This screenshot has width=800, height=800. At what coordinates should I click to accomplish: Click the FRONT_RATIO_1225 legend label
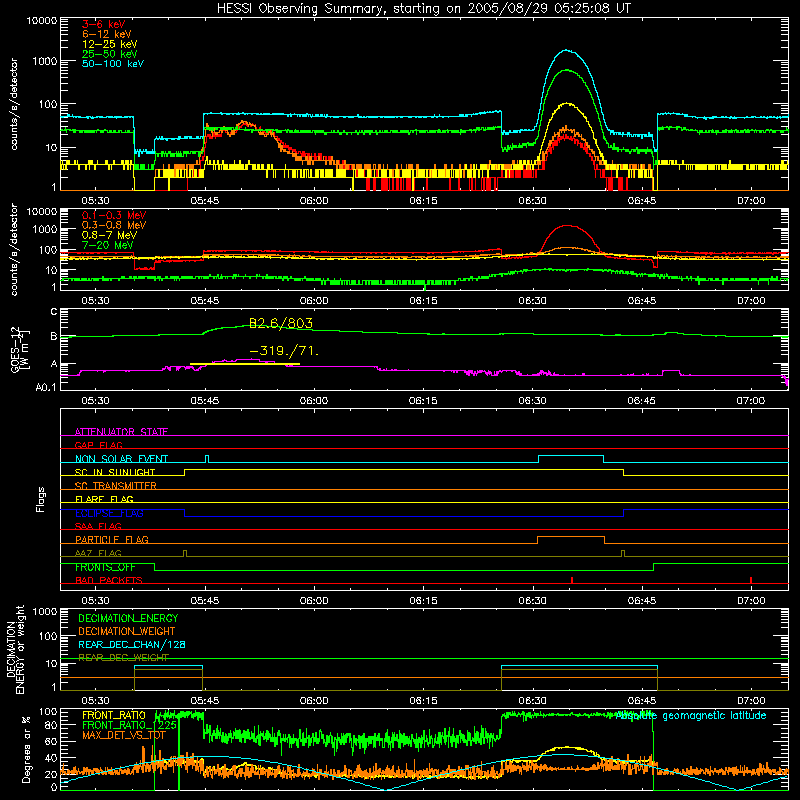pyautogui.click(x=129, y=724)
